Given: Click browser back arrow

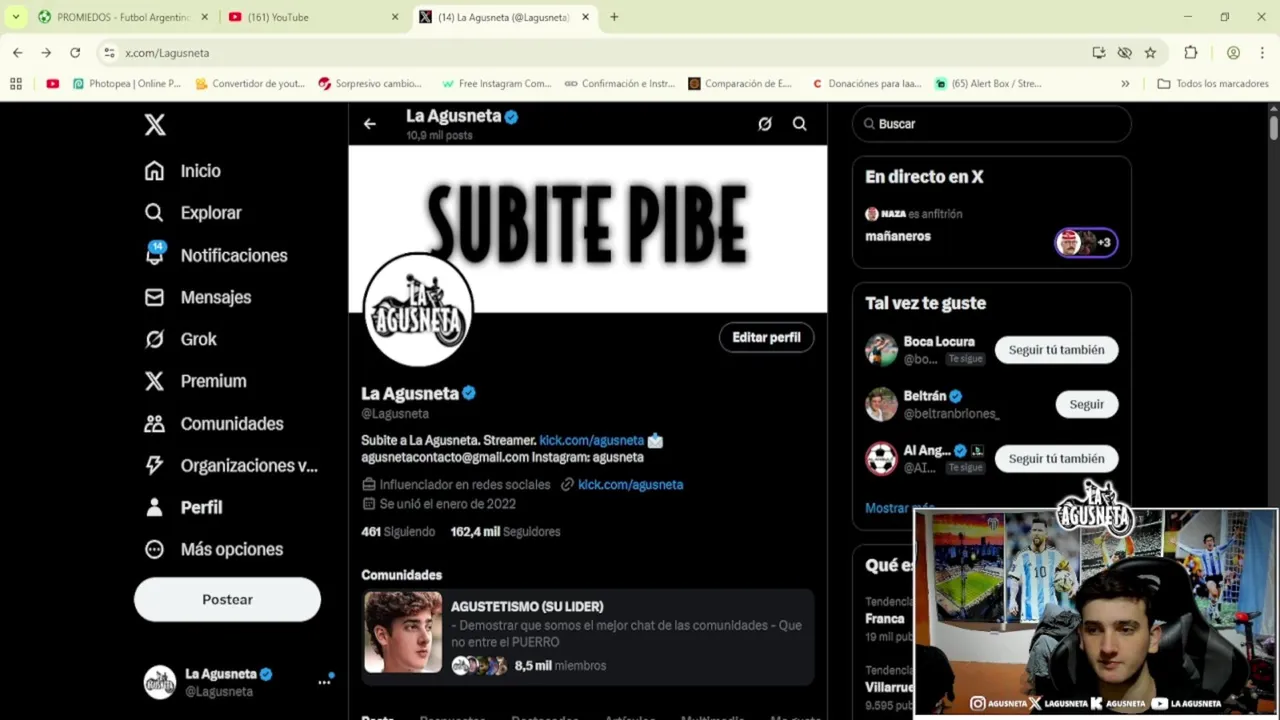Looking at the screenshot, I should (18, 53).
